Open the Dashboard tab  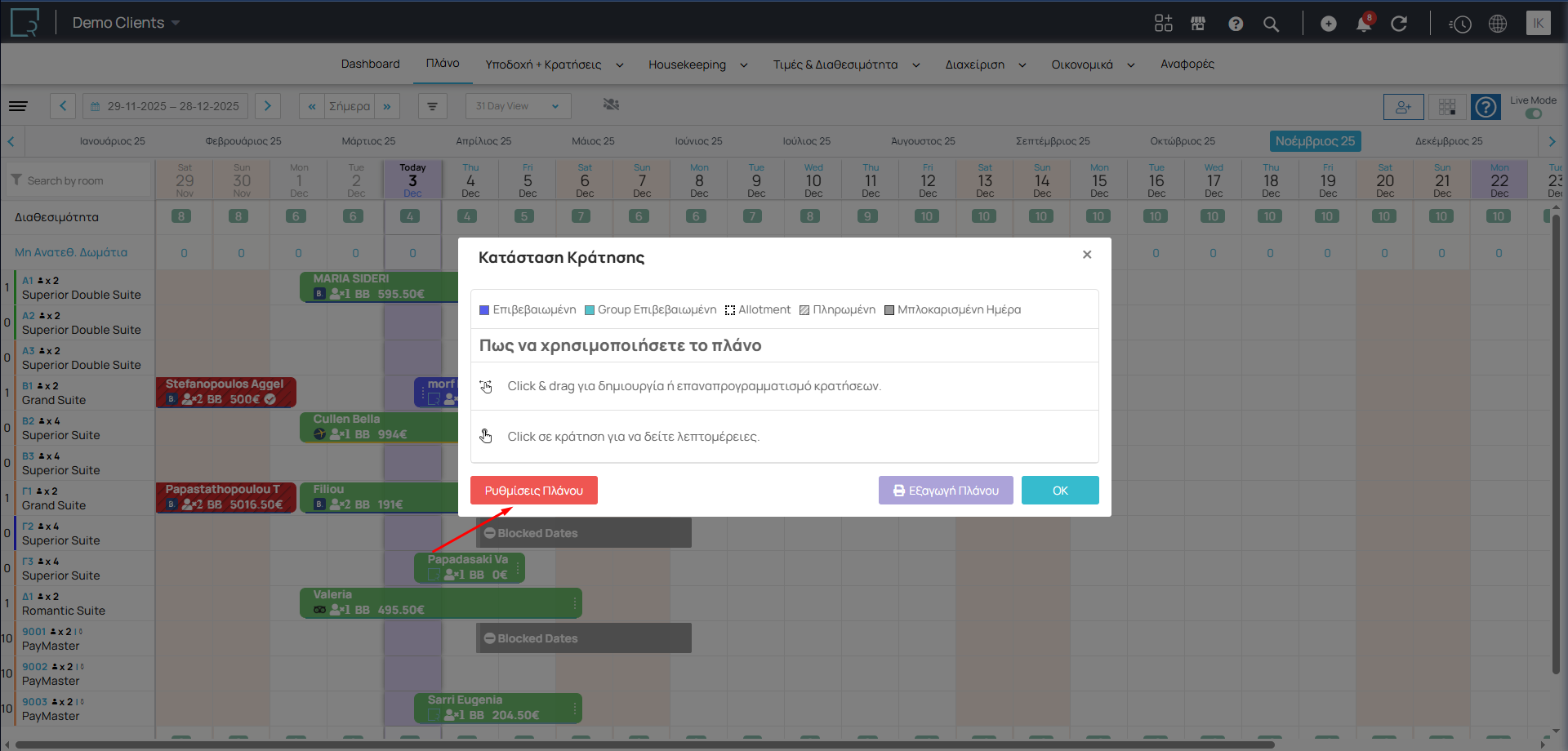370,64
